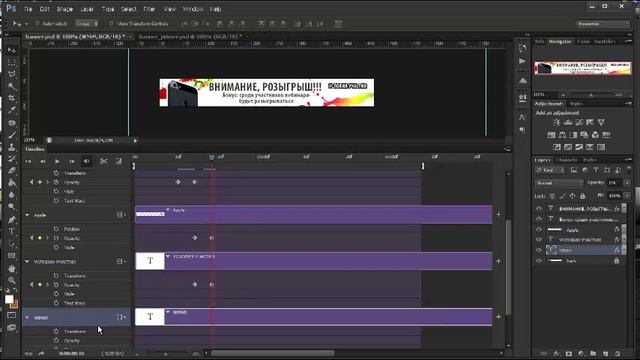Select the Lasso tool
640x360 pixels.
click(x=12, y=74)
